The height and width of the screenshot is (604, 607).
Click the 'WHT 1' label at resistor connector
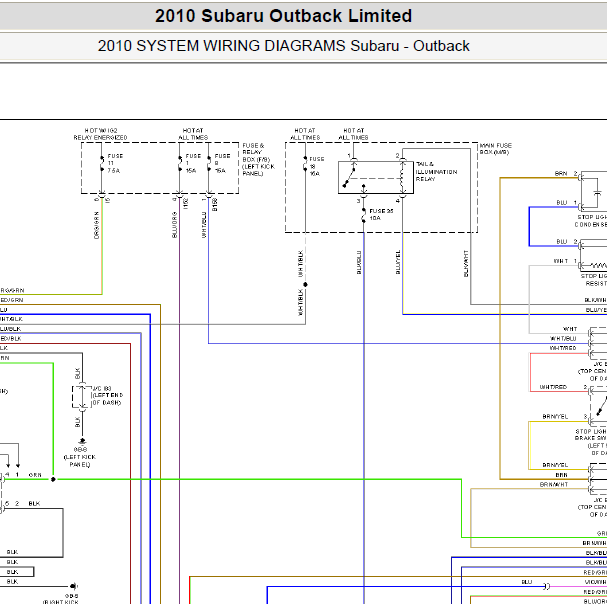tap(565, 261)
